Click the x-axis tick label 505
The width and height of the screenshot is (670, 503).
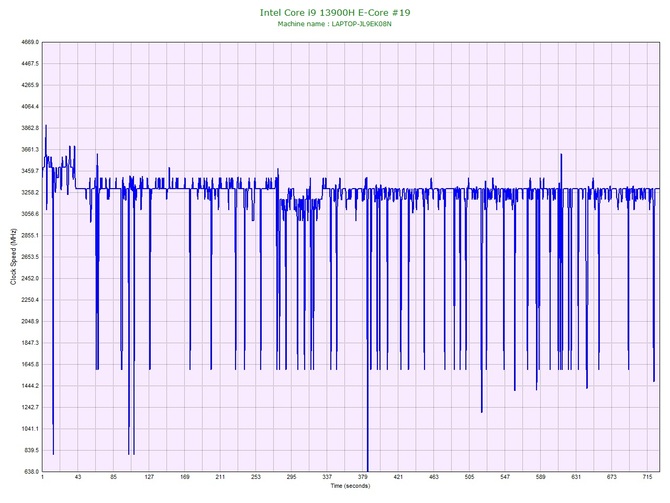[x=469, y=477]
